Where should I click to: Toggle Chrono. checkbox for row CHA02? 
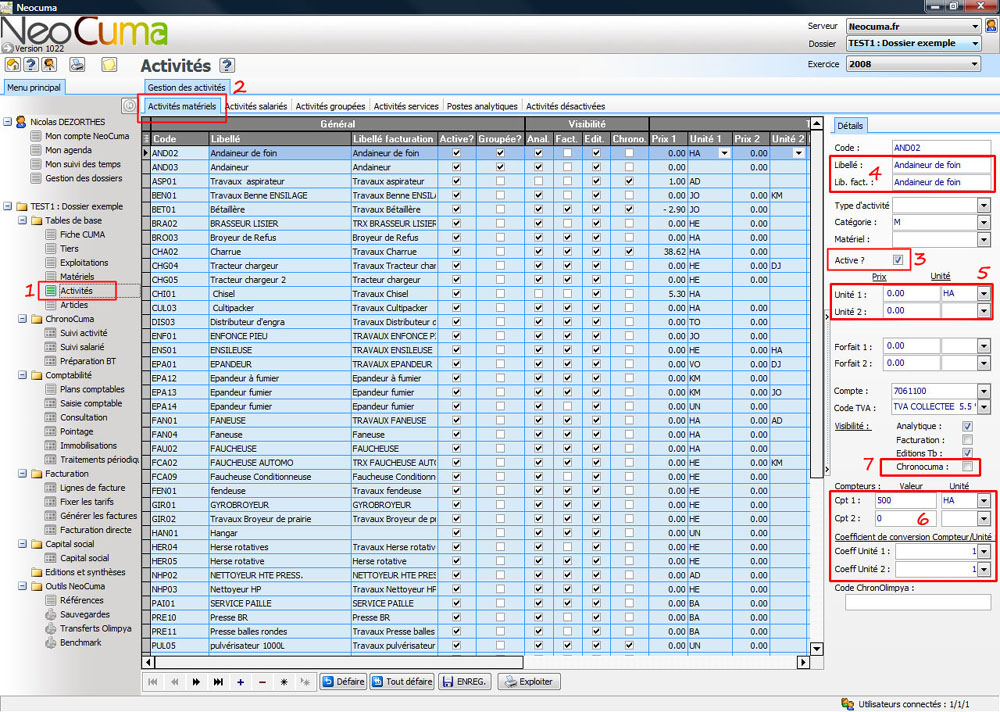tap(629, 251)
